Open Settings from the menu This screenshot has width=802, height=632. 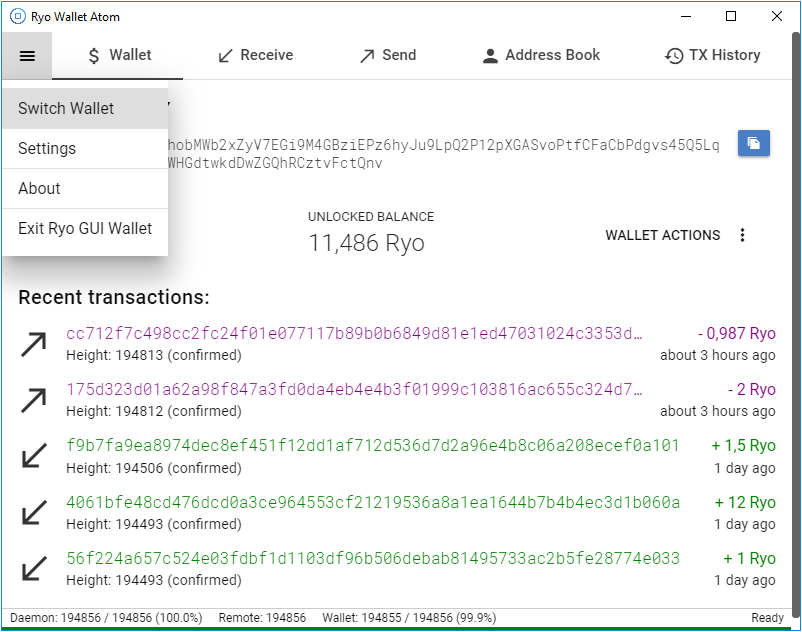pos(85,148)
